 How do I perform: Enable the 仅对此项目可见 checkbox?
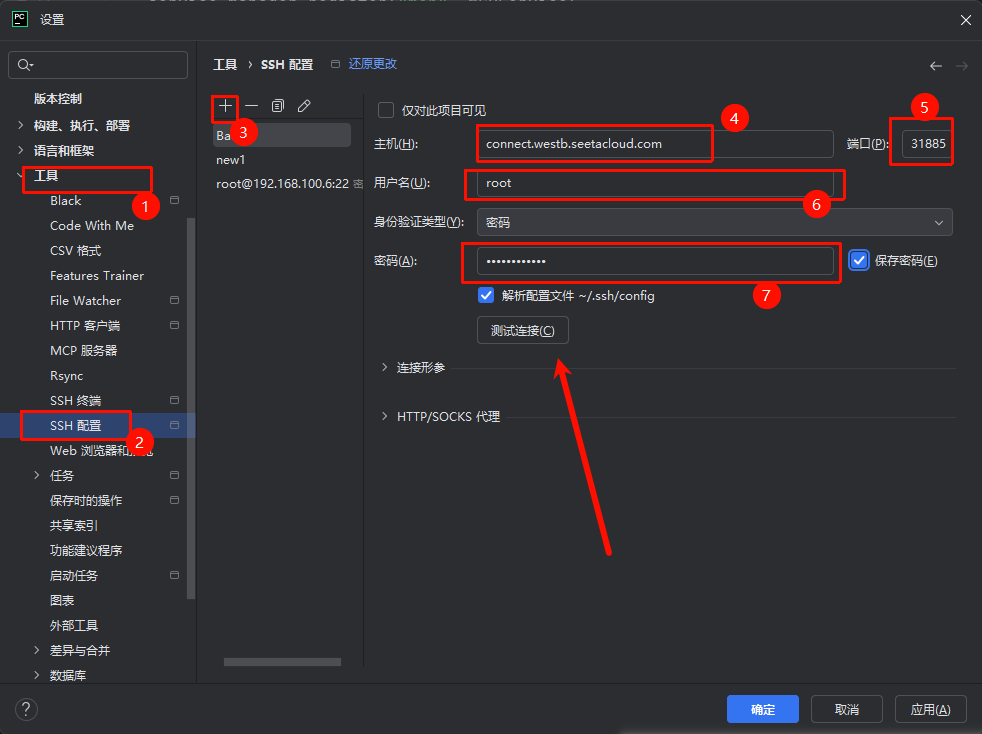pos(386,110)
